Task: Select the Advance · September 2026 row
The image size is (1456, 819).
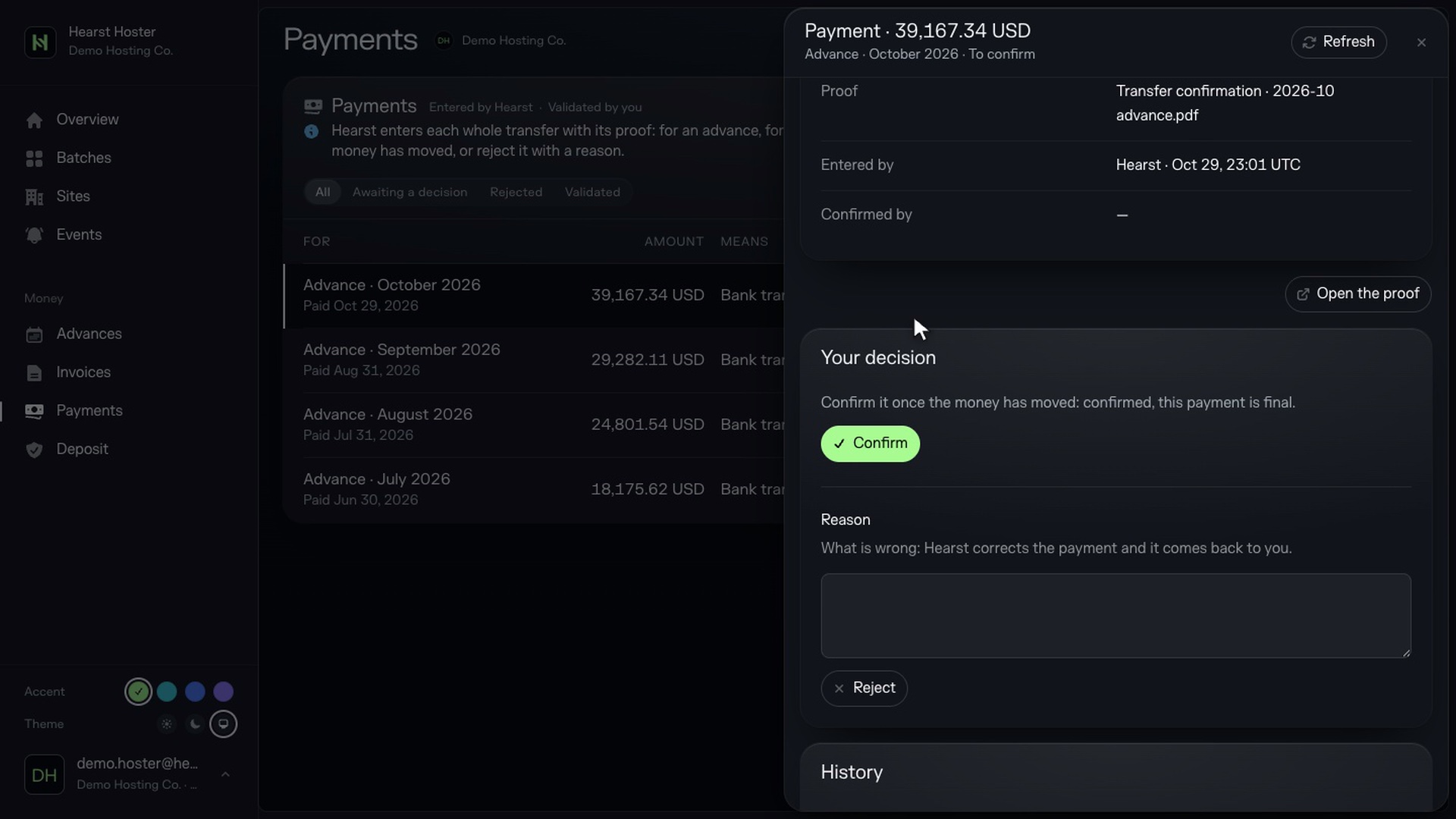Action: 534,360
